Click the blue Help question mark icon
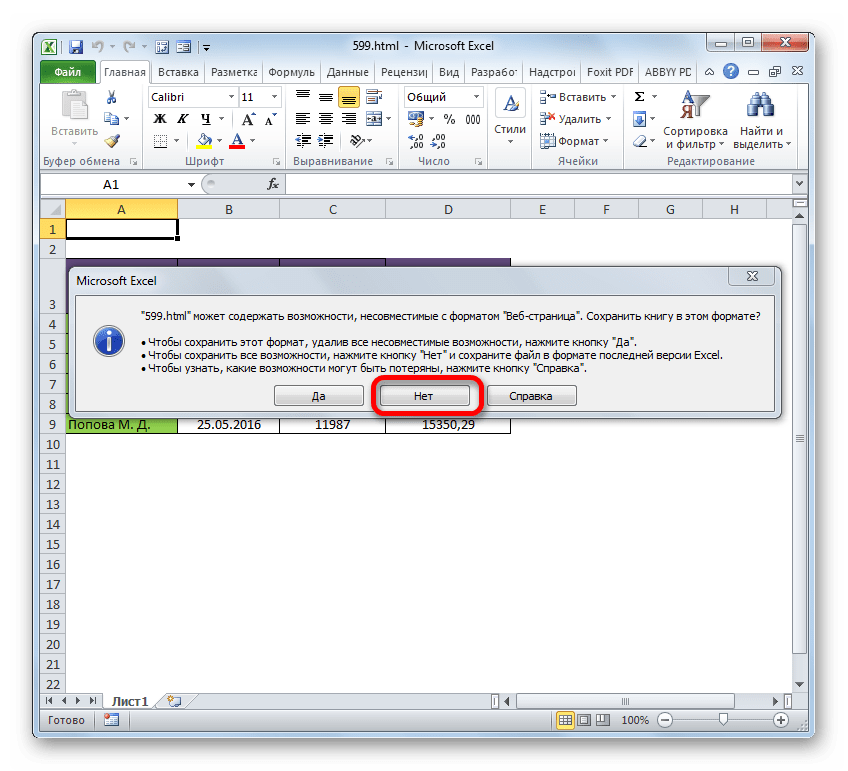 [731, 71]
